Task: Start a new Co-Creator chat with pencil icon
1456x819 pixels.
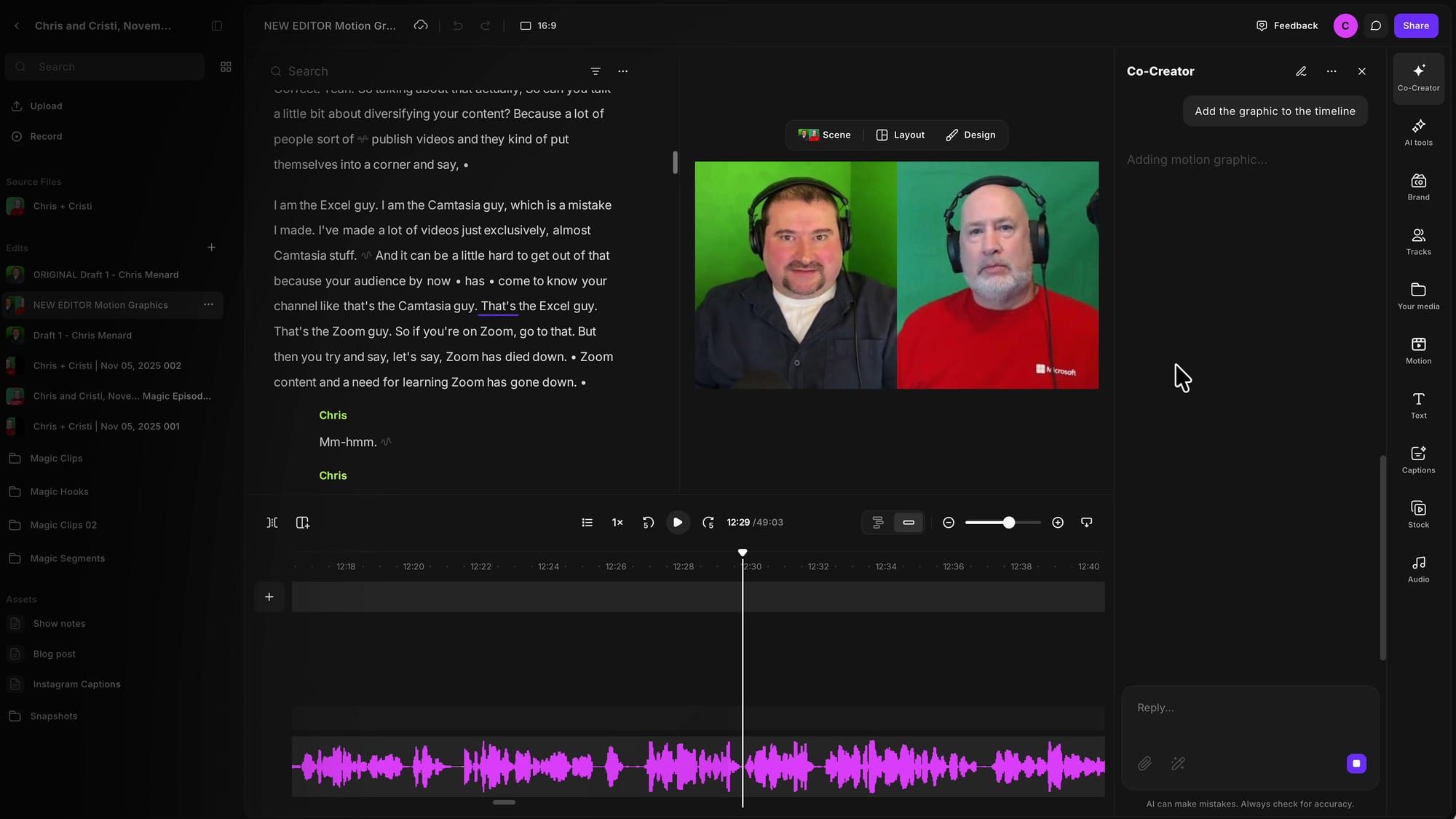Action: click(1301, 71)
